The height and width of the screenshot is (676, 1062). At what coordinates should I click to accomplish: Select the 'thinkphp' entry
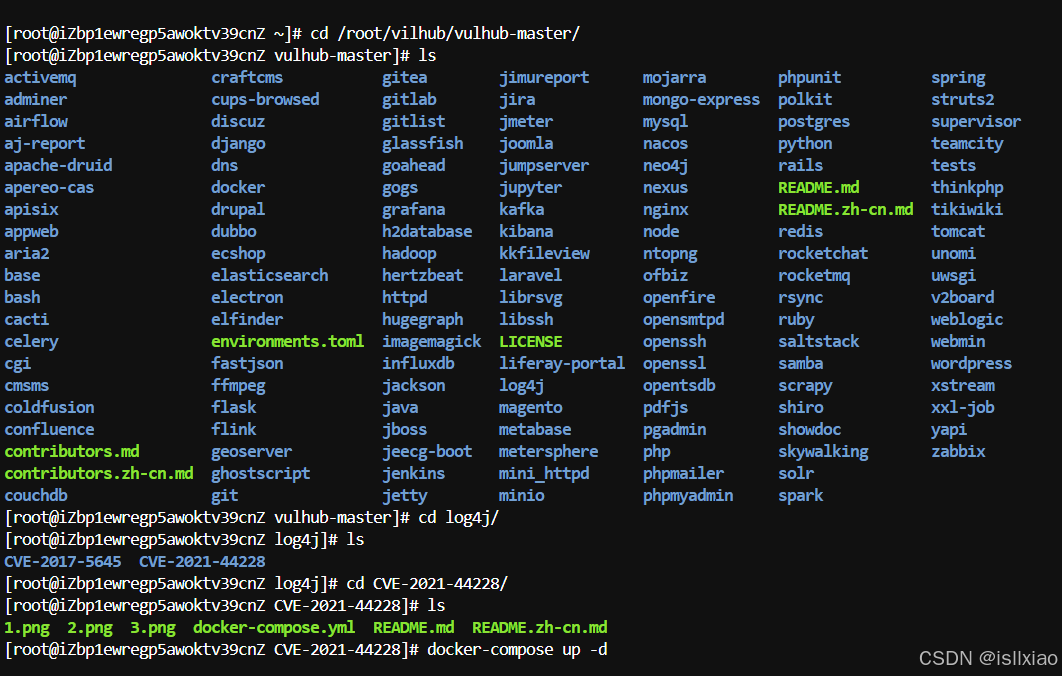point(967,188)
